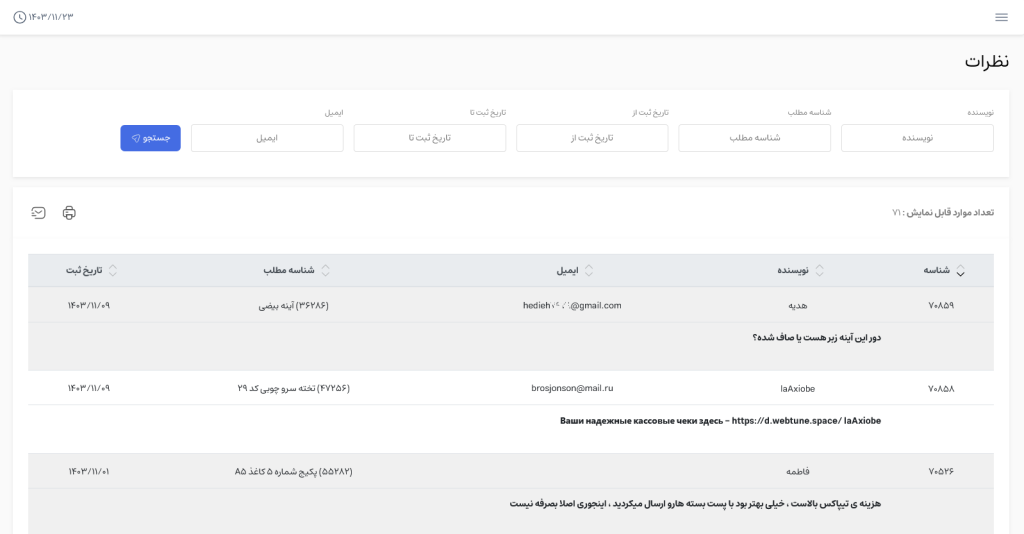Select the comment row by فاطمه
The width and height of the screenshot is (1024, 534).
tap(797, 471)
